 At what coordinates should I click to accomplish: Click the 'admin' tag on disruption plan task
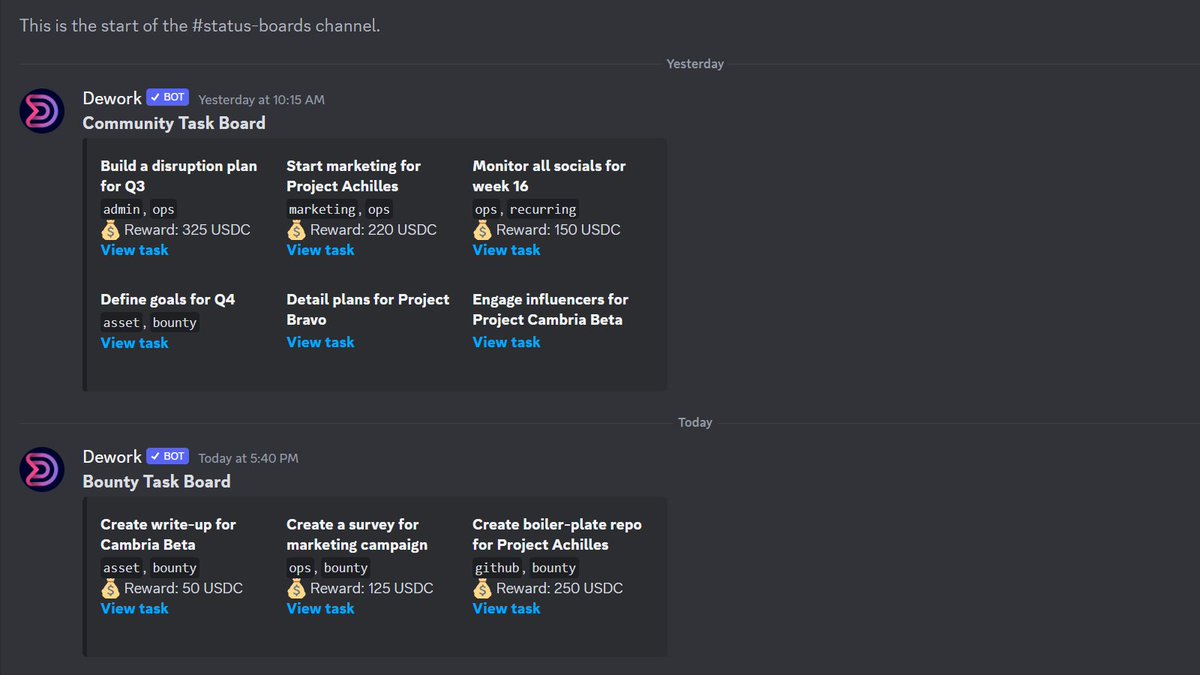(122, 209)
